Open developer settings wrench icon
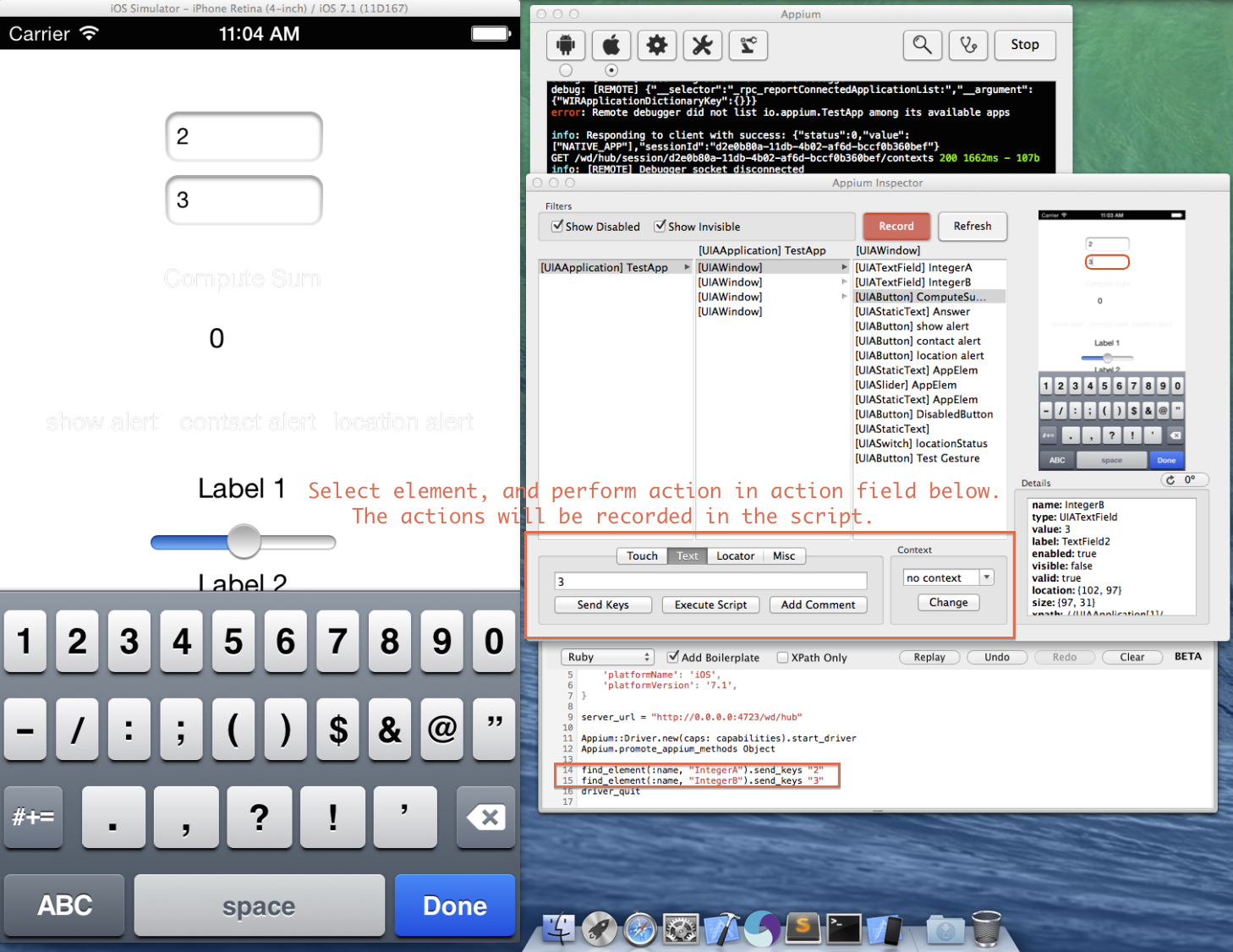 point(703,45)
